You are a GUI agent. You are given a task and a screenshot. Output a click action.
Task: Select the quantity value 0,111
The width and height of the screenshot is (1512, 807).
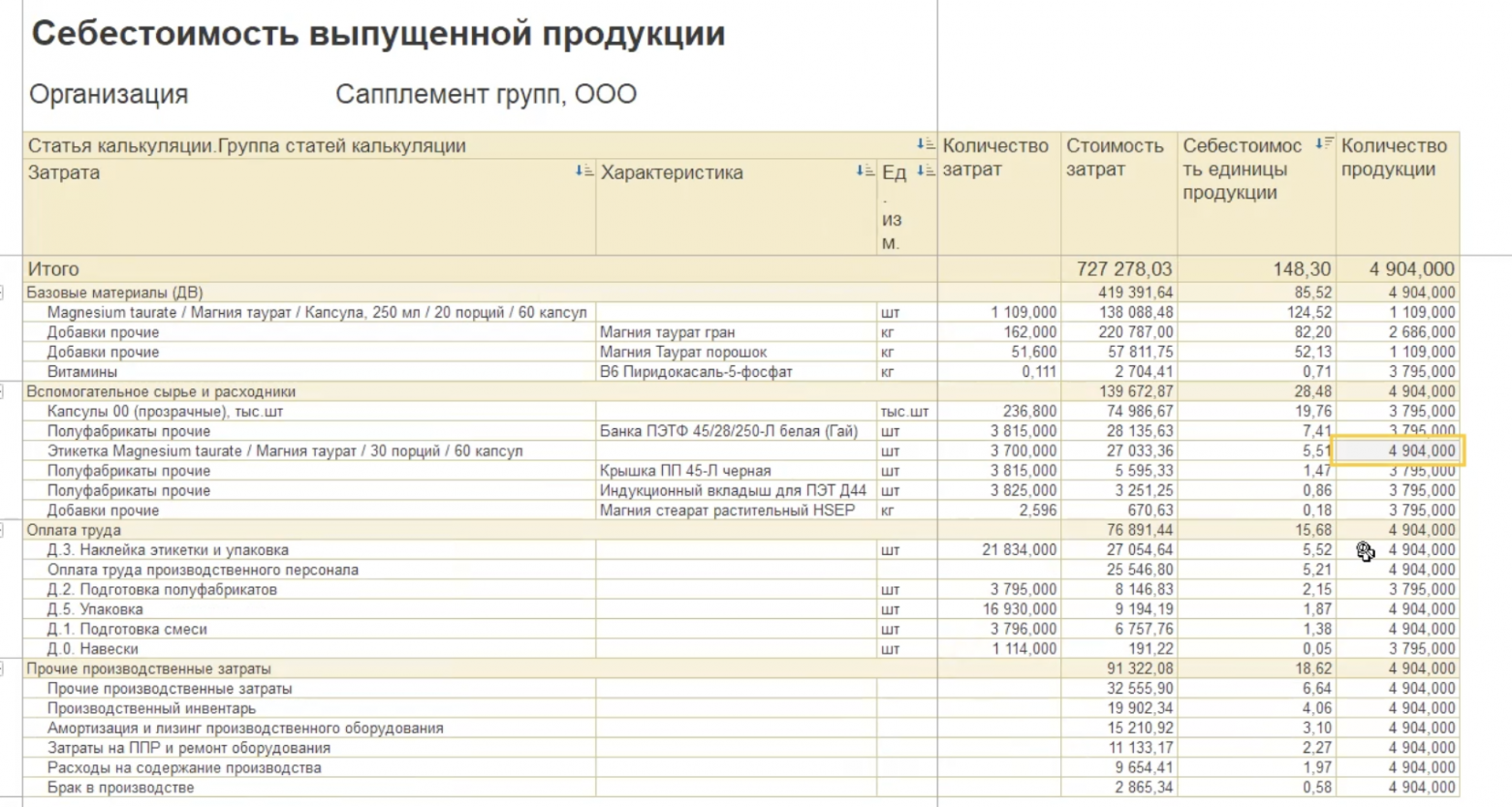(1039, 371)
